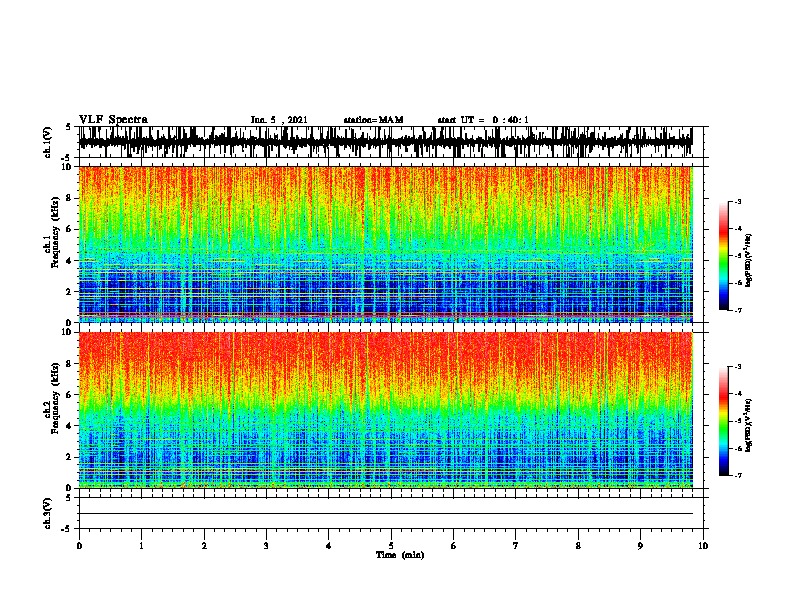792x612 pixels.
Task: Click the flat ch.3(V) trace line
Action: click(385, 514)
